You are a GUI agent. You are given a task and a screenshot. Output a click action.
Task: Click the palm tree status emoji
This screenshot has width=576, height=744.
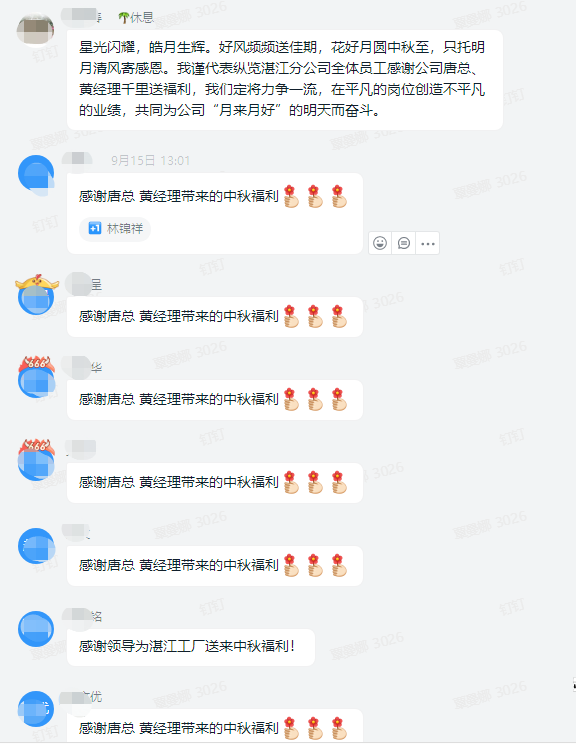coord(124,18)
